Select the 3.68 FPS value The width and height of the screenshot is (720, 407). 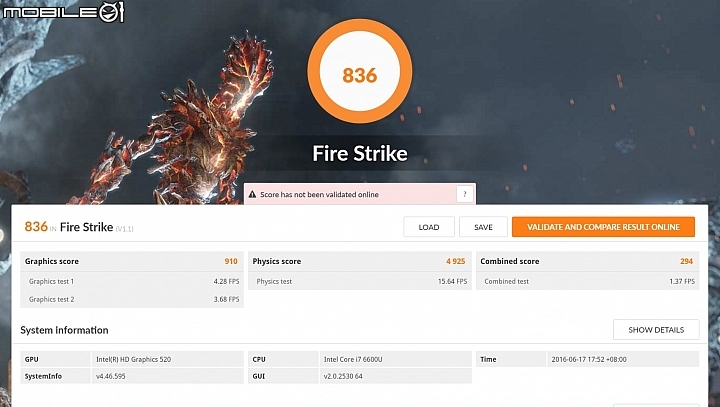click(226, 299)
